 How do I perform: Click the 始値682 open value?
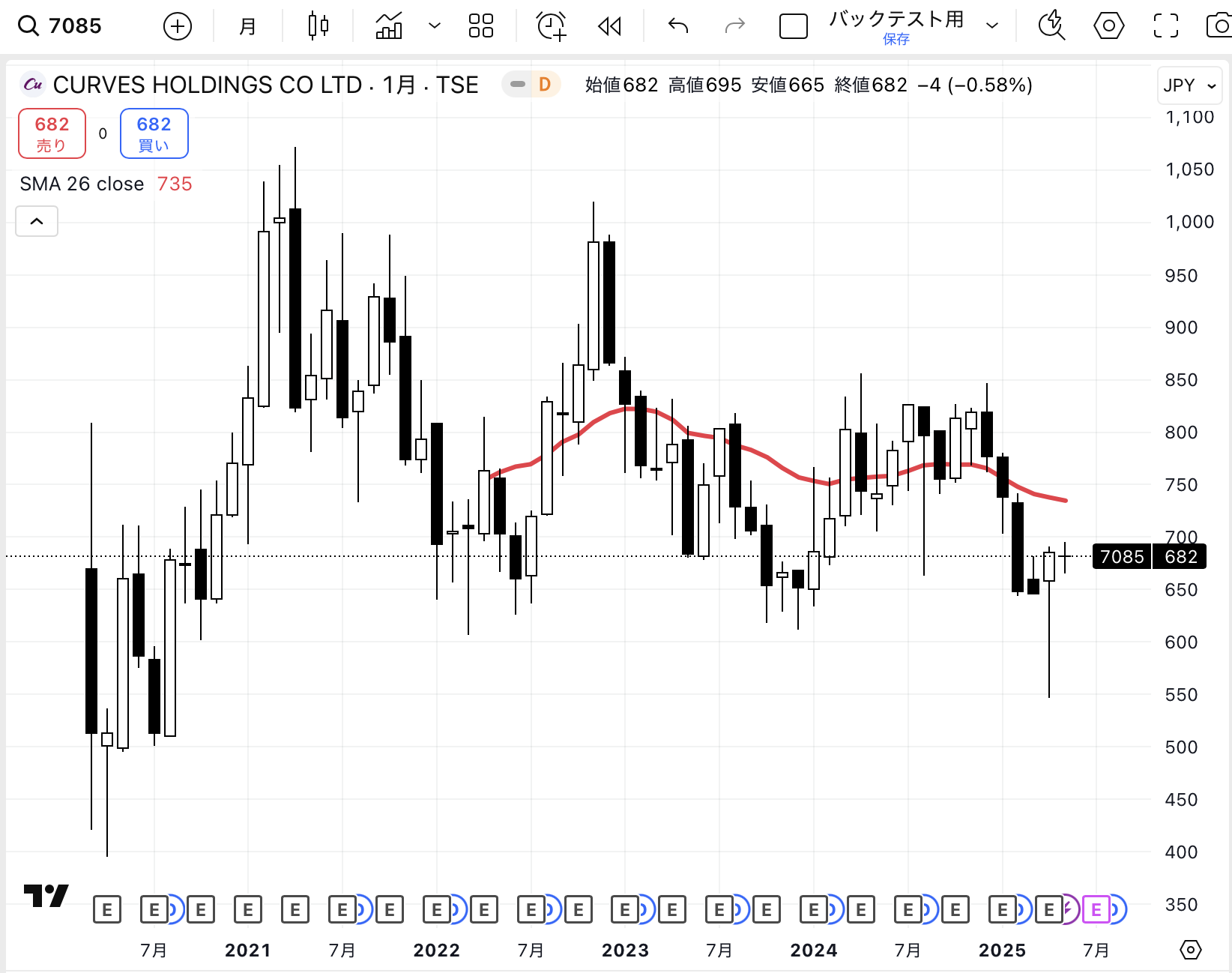pos(621,85)
